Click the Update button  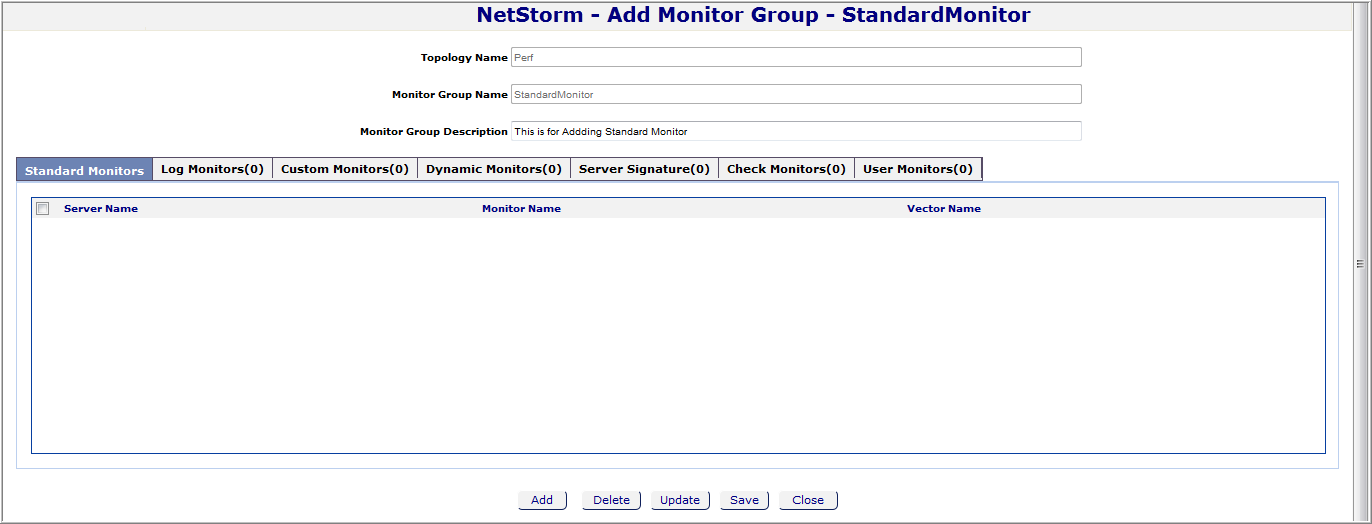pos(680,500)
